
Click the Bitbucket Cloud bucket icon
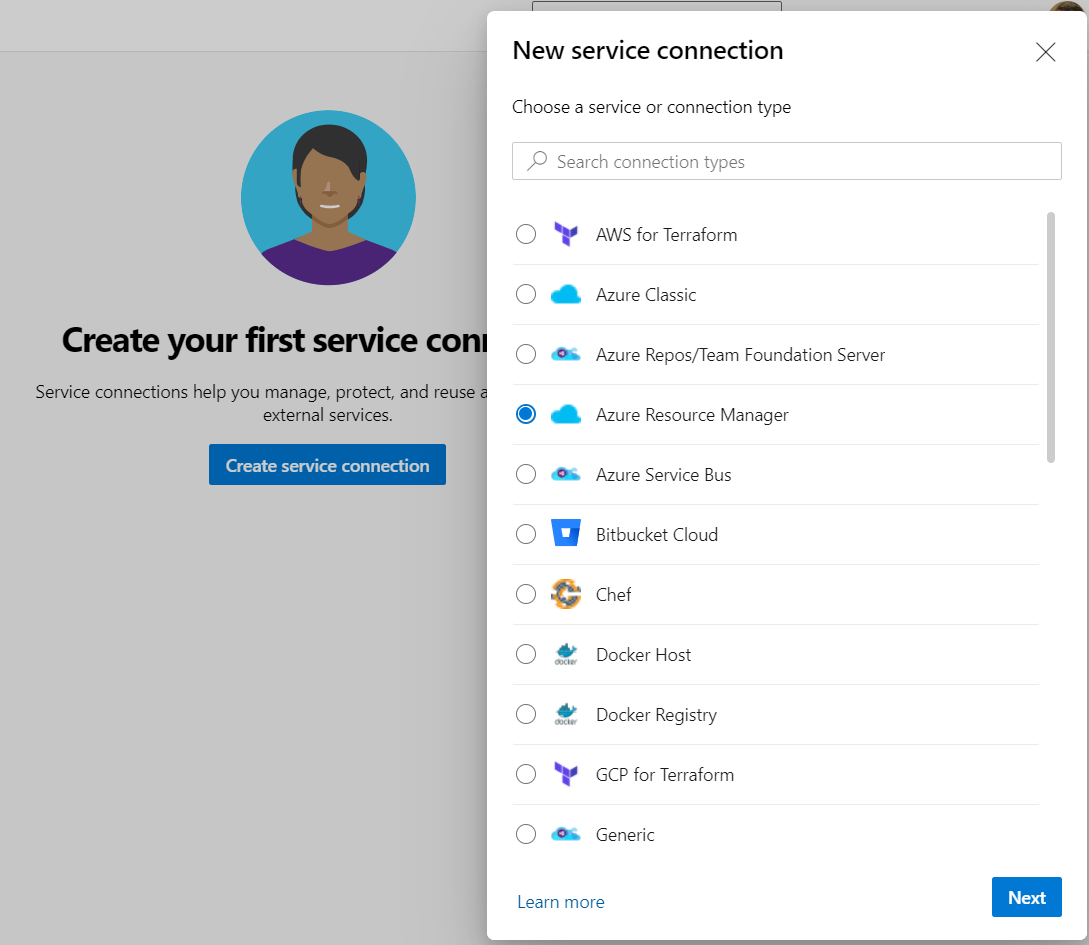(x=566, y=534)
